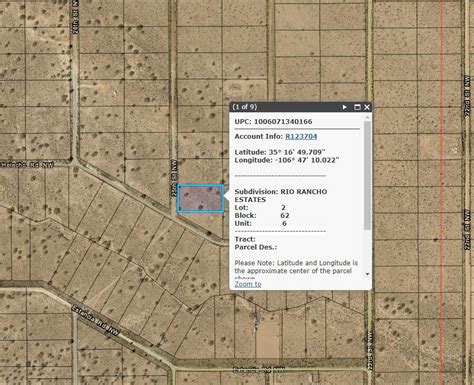Click the Lot: 2 row
The image size is (474, 385).
tap(260, 207)
